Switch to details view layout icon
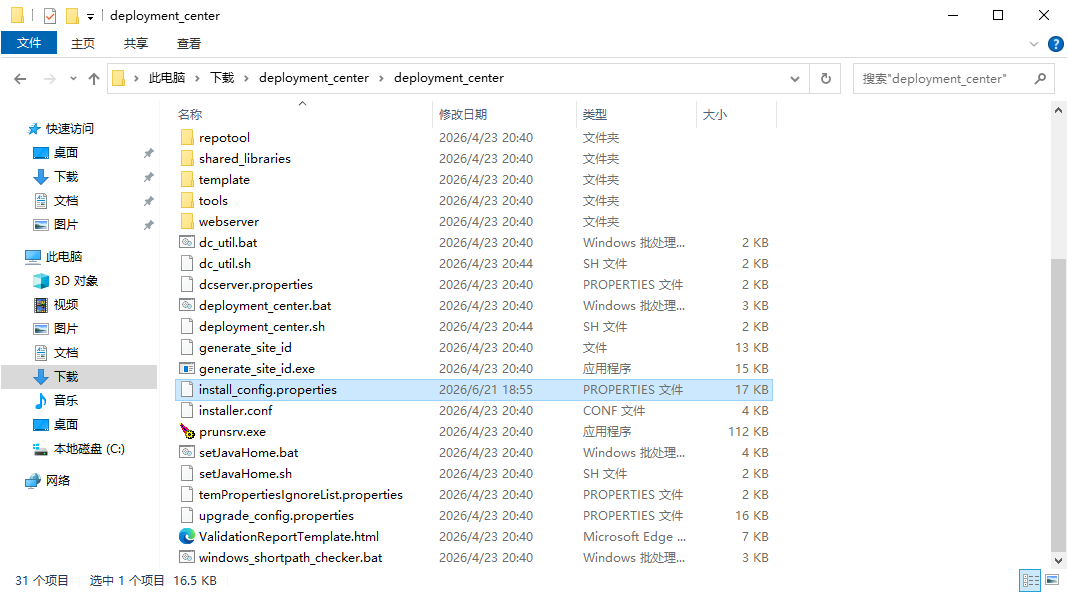 point(1031,580)
